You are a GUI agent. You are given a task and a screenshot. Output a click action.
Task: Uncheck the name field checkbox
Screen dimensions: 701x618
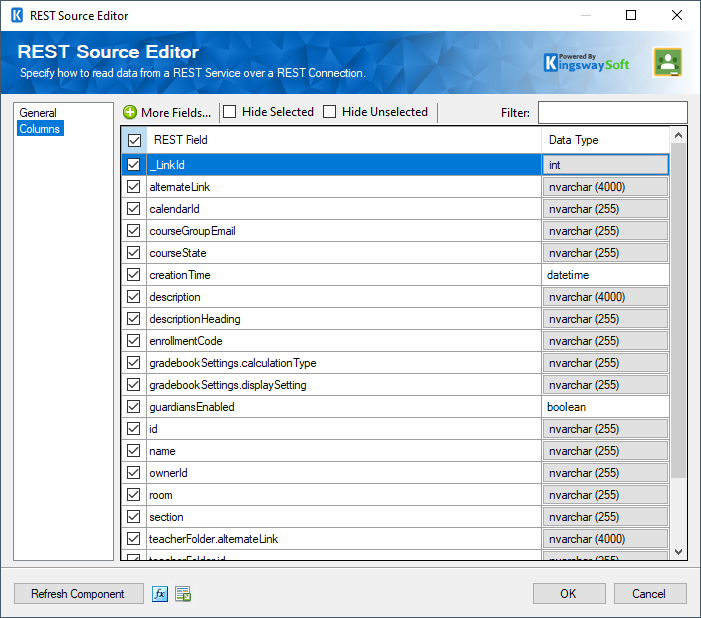[134, 451]
